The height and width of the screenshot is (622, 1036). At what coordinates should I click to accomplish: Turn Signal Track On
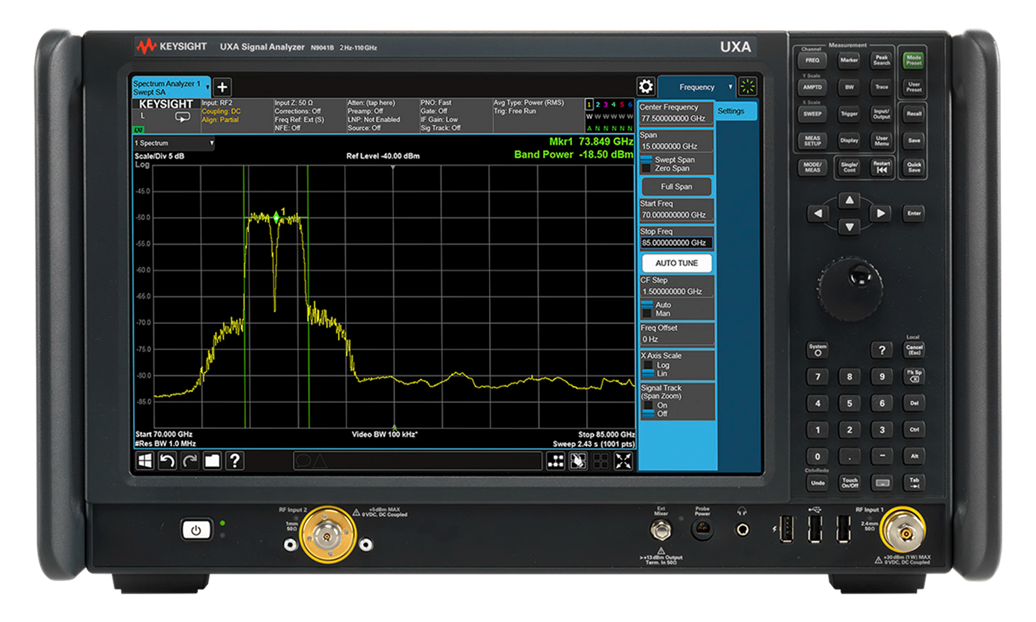click(x=655, y=405)
